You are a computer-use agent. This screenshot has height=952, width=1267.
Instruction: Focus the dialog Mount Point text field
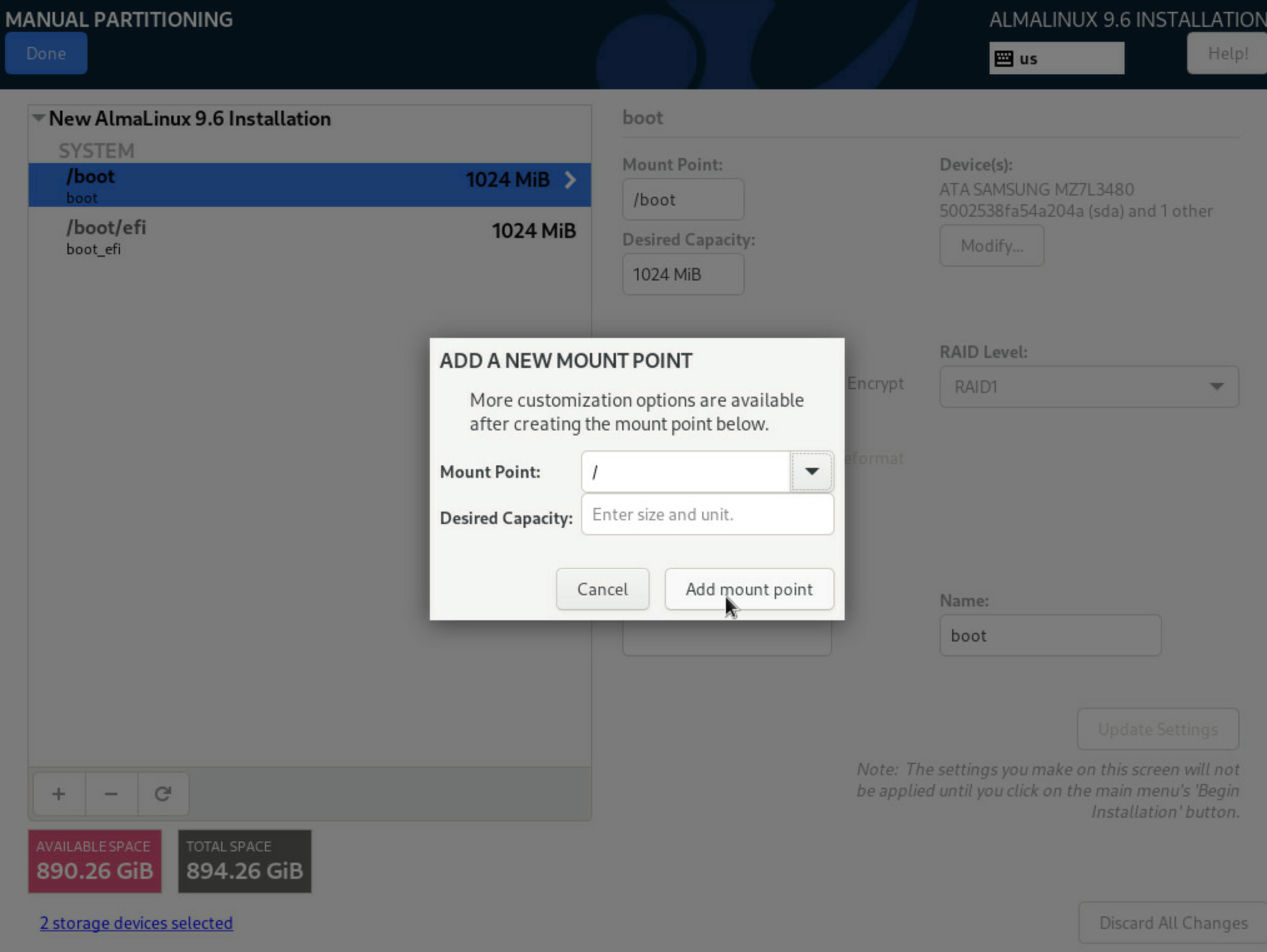point(685,472)
